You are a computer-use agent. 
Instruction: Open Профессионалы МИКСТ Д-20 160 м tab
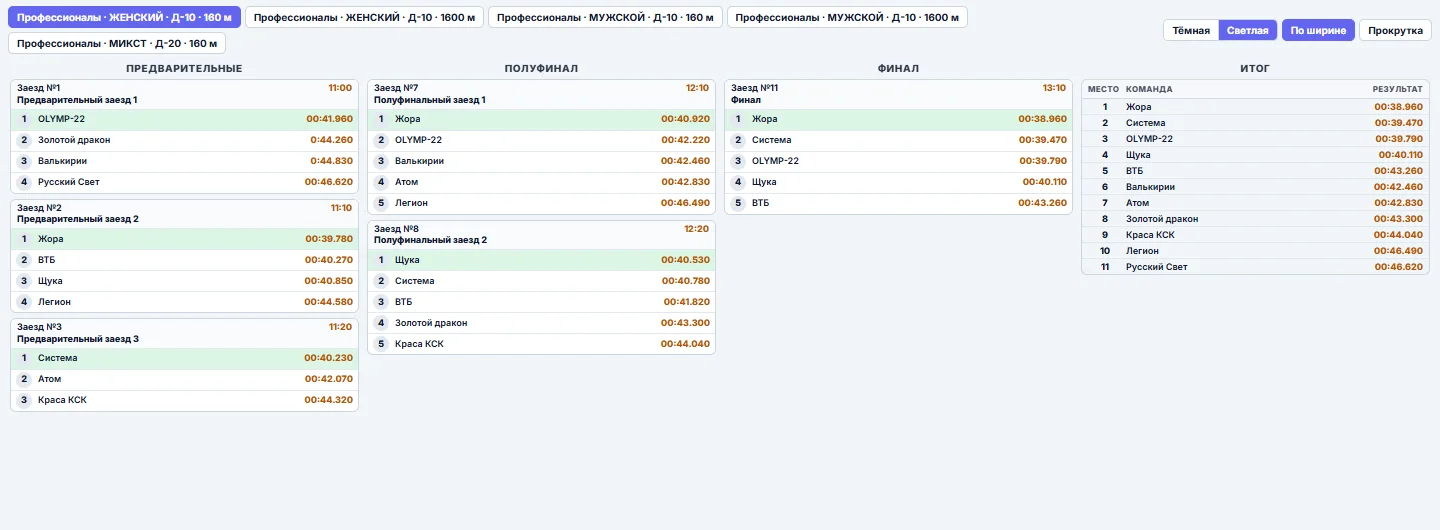coord(117,43)
